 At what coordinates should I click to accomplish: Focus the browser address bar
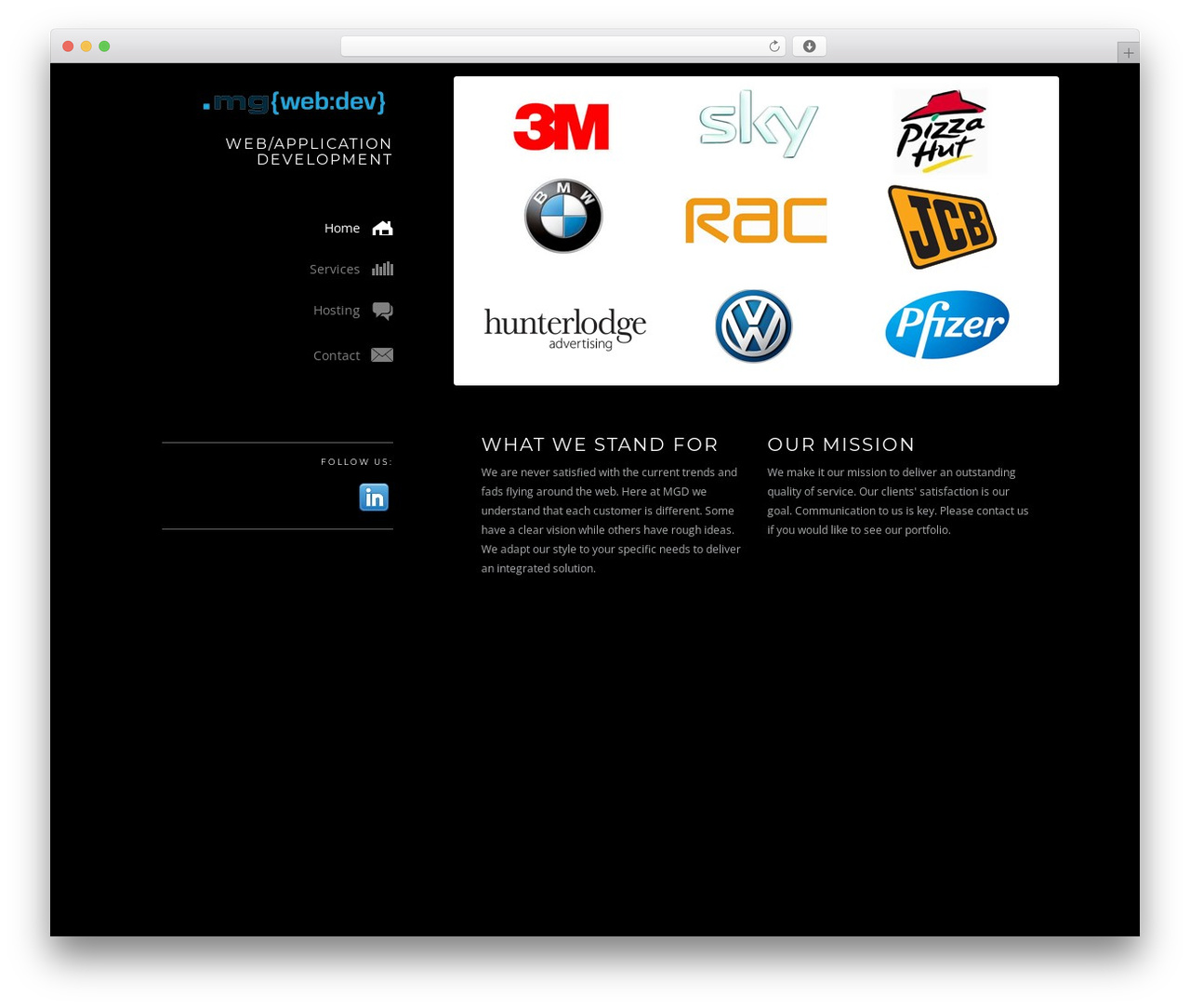click(563, 46)
